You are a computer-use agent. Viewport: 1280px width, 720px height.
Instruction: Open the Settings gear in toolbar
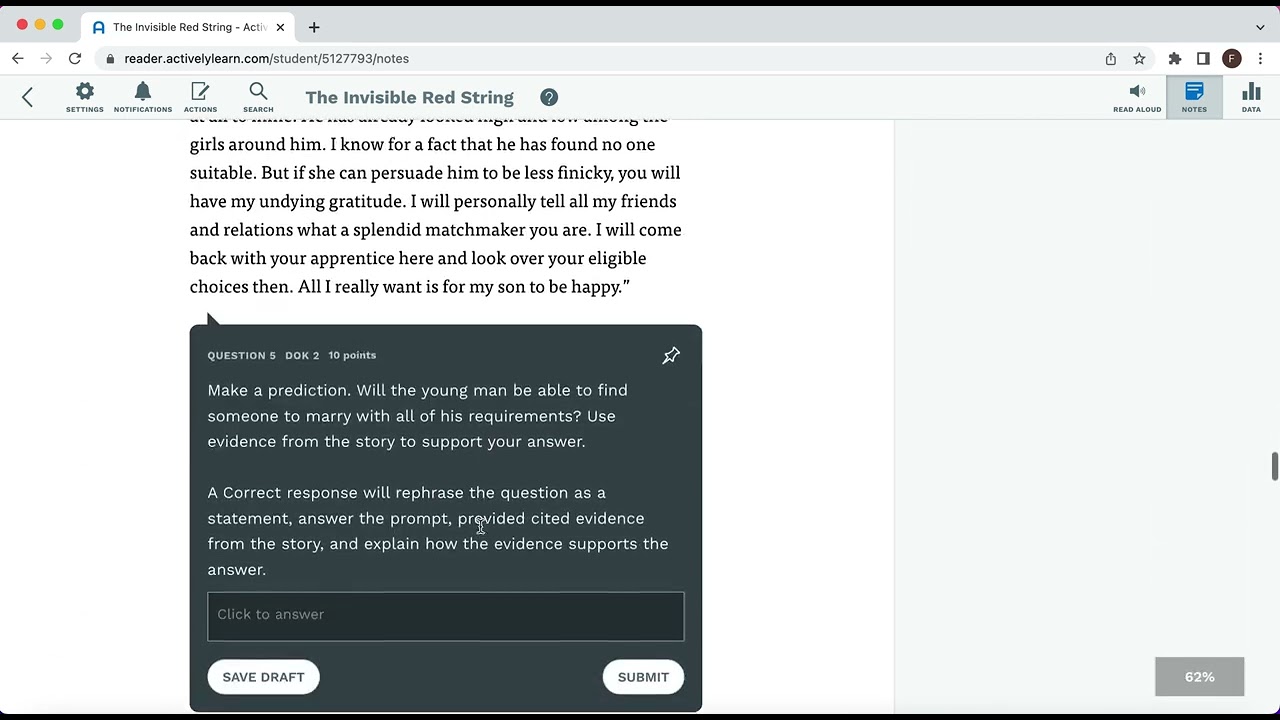tap(85, 97)
